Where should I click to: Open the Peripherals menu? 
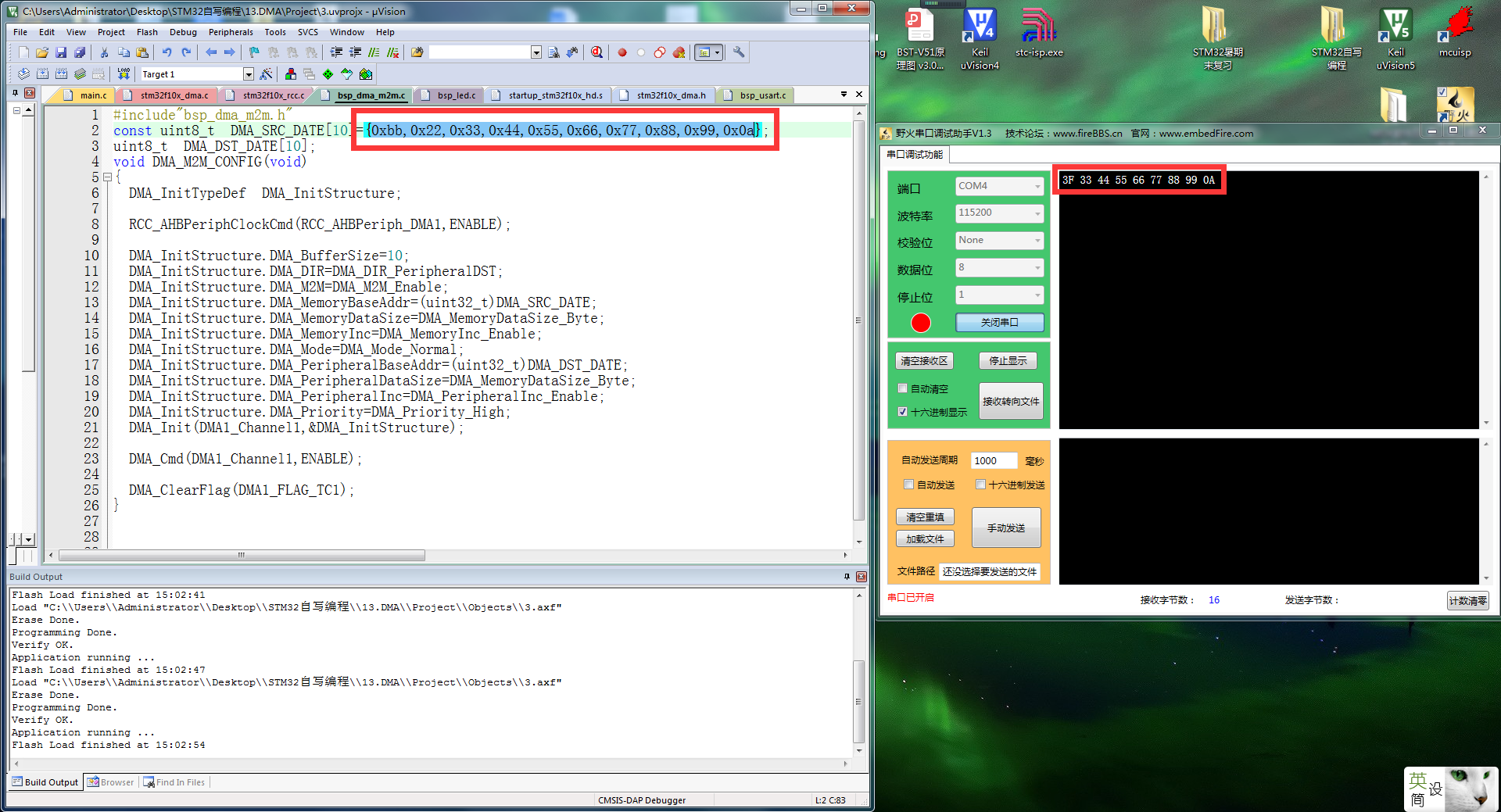pyautogui.click(x=231, y=32)
